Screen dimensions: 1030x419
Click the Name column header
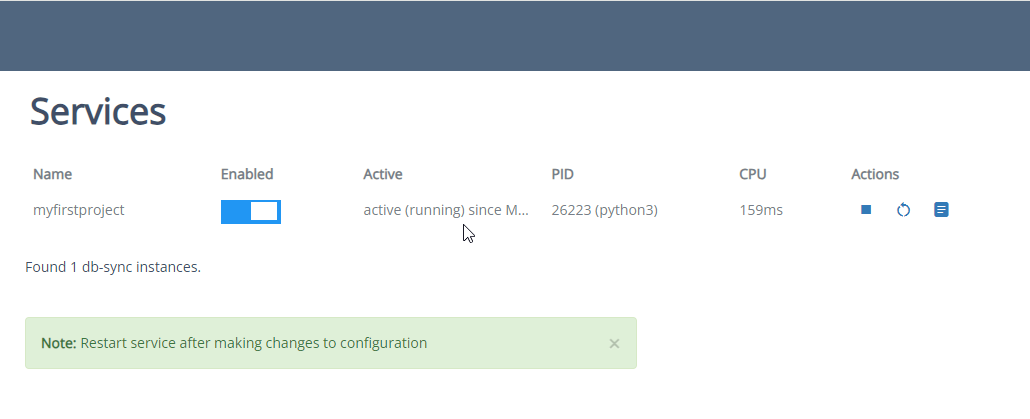tap(52, 174)
